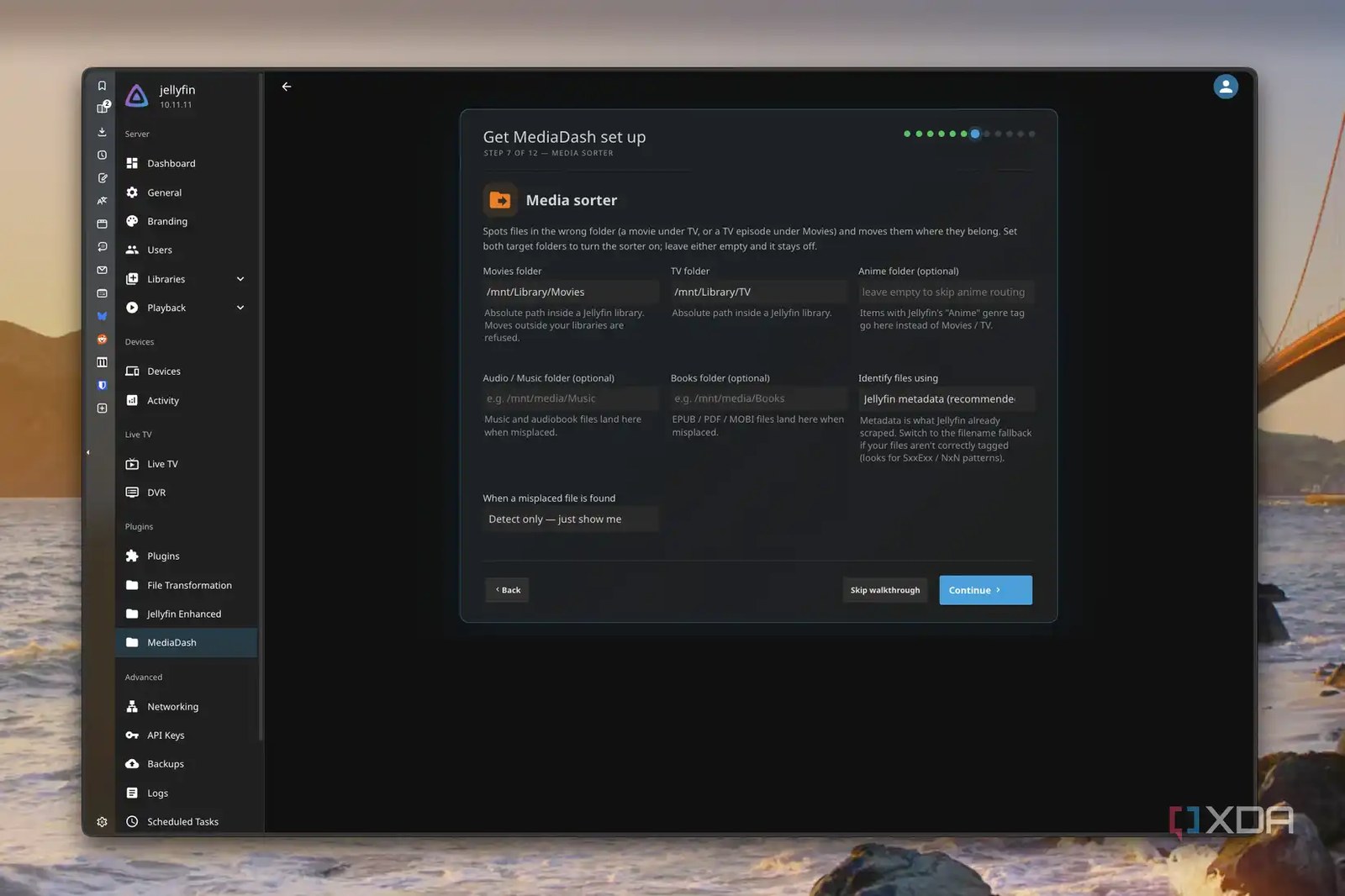This screenshot has width=1345, height=896.
Task: Open DVR settings
Action: [187, 493]
